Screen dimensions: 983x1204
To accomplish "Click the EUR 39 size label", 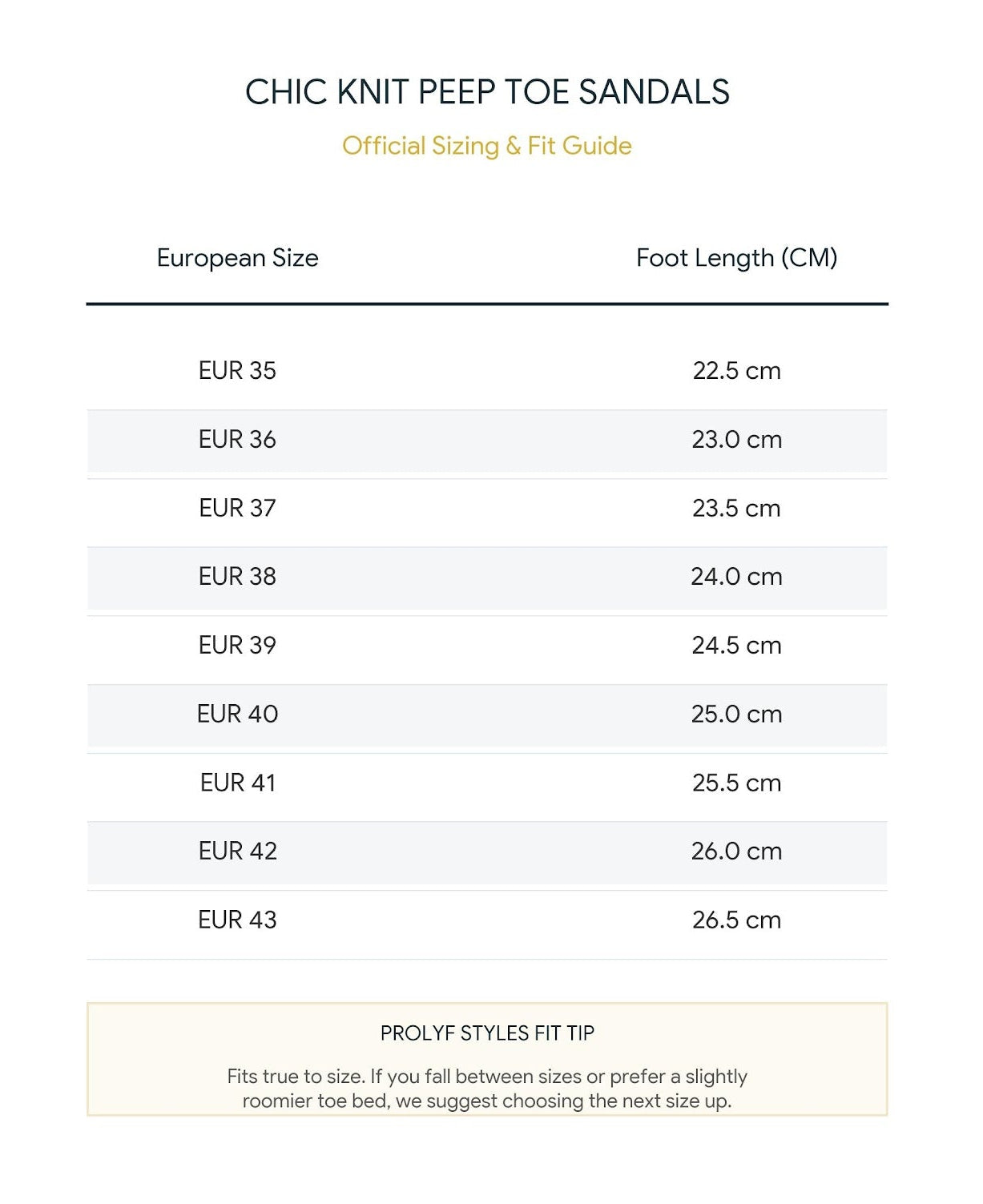I will click(237, 645).
